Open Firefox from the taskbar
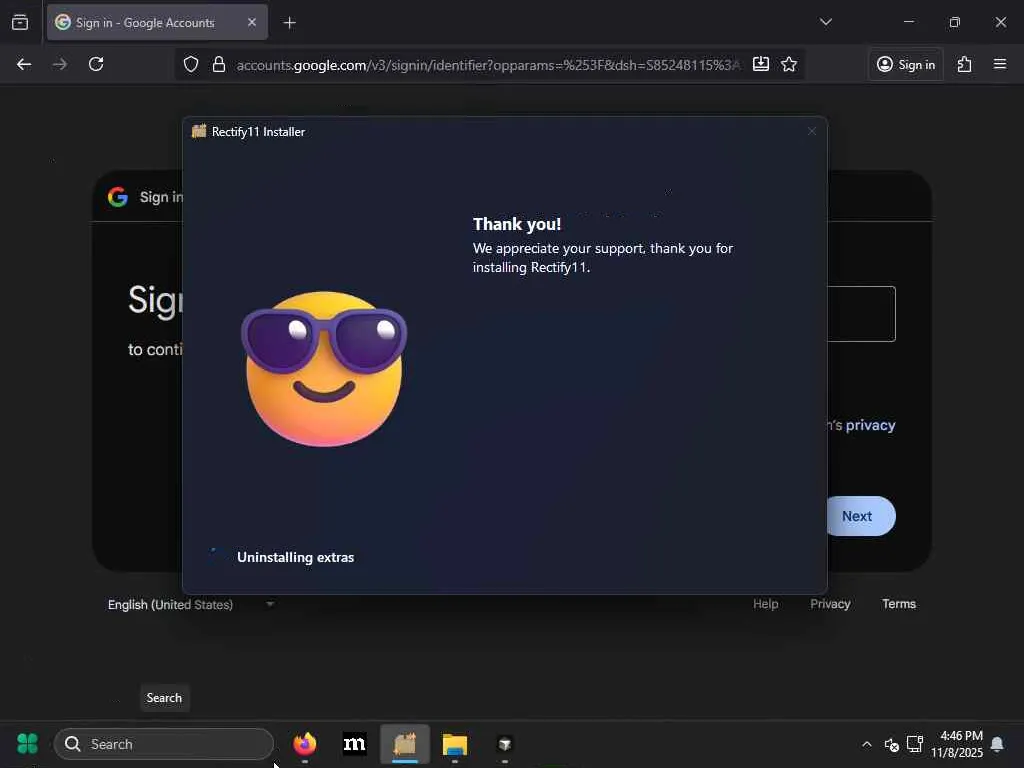 coord(304,744)
